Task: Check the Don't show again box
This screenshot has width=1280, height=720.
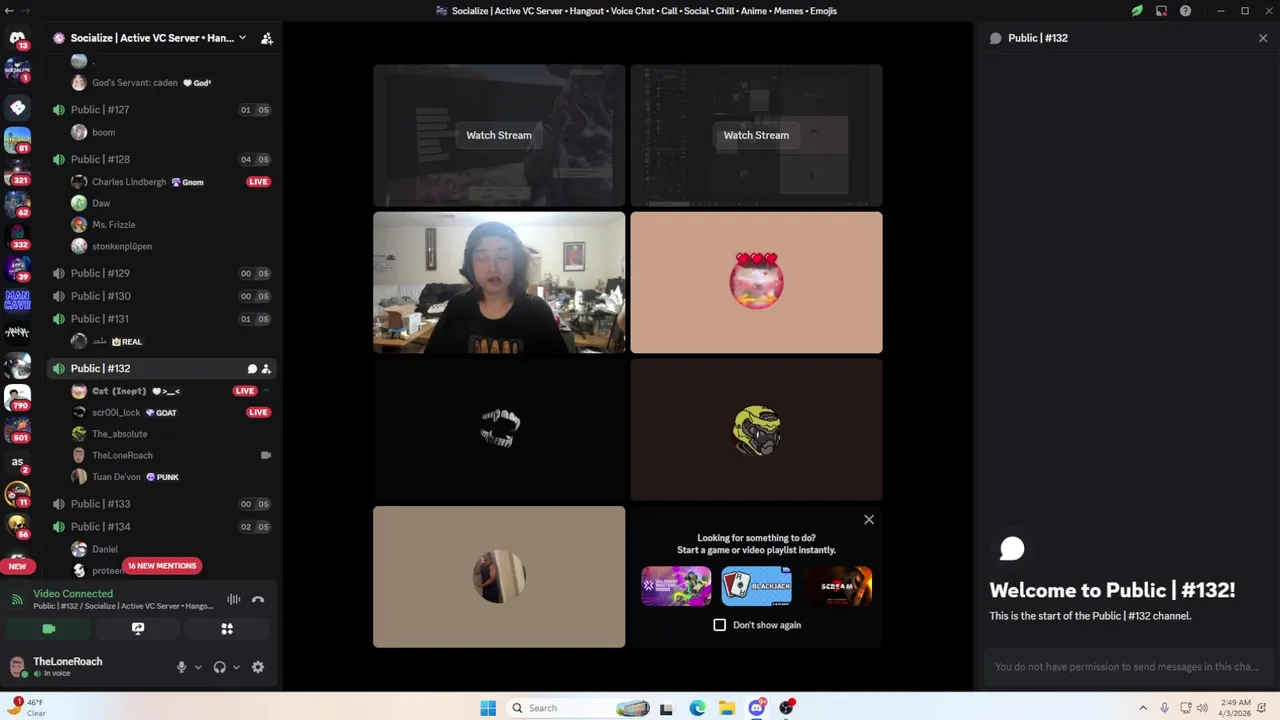Action: [719, 625]
